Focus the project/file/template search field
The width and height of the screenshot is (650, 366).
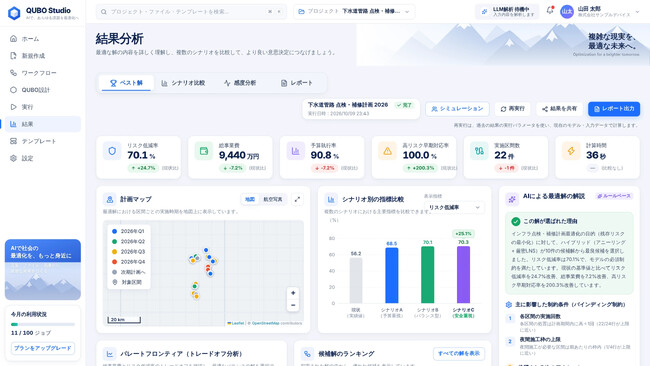[191, 12]
